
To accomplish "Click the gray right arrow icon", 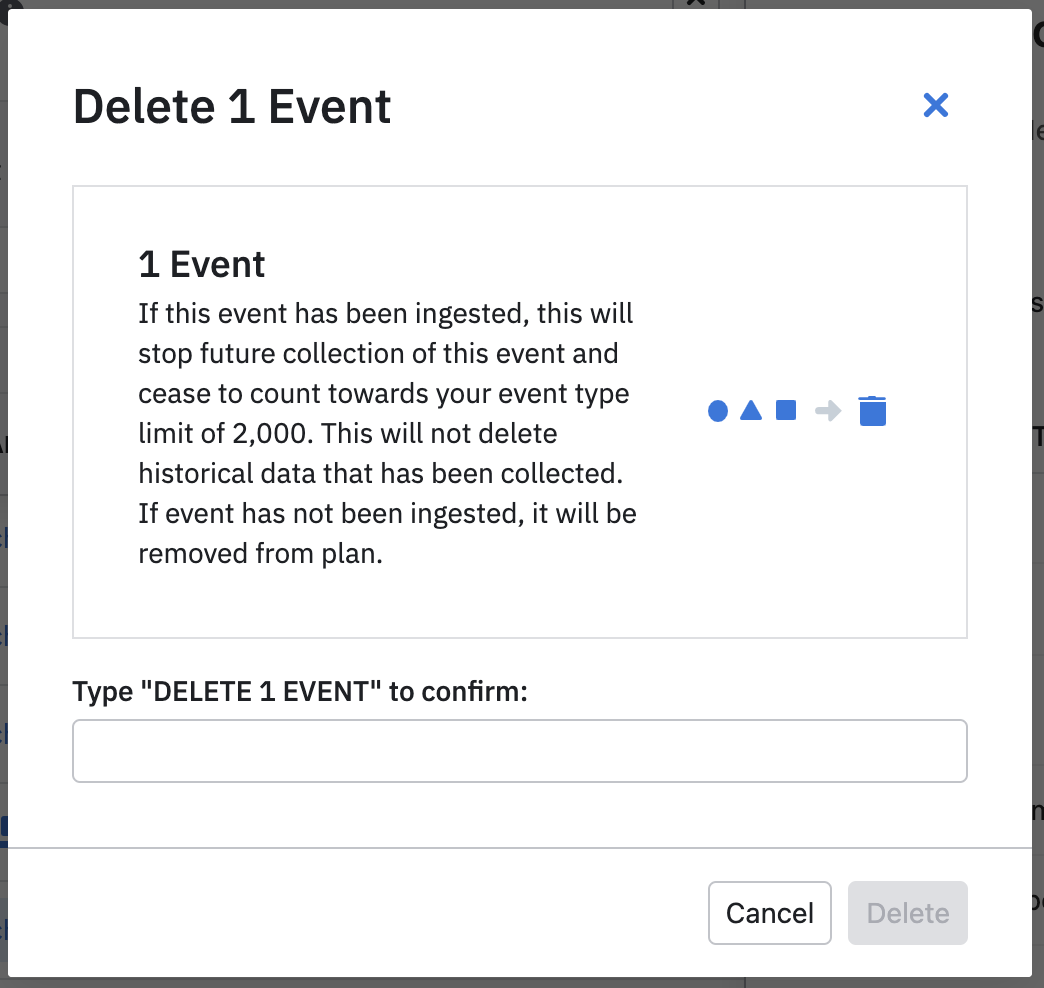I will point(828,411).
